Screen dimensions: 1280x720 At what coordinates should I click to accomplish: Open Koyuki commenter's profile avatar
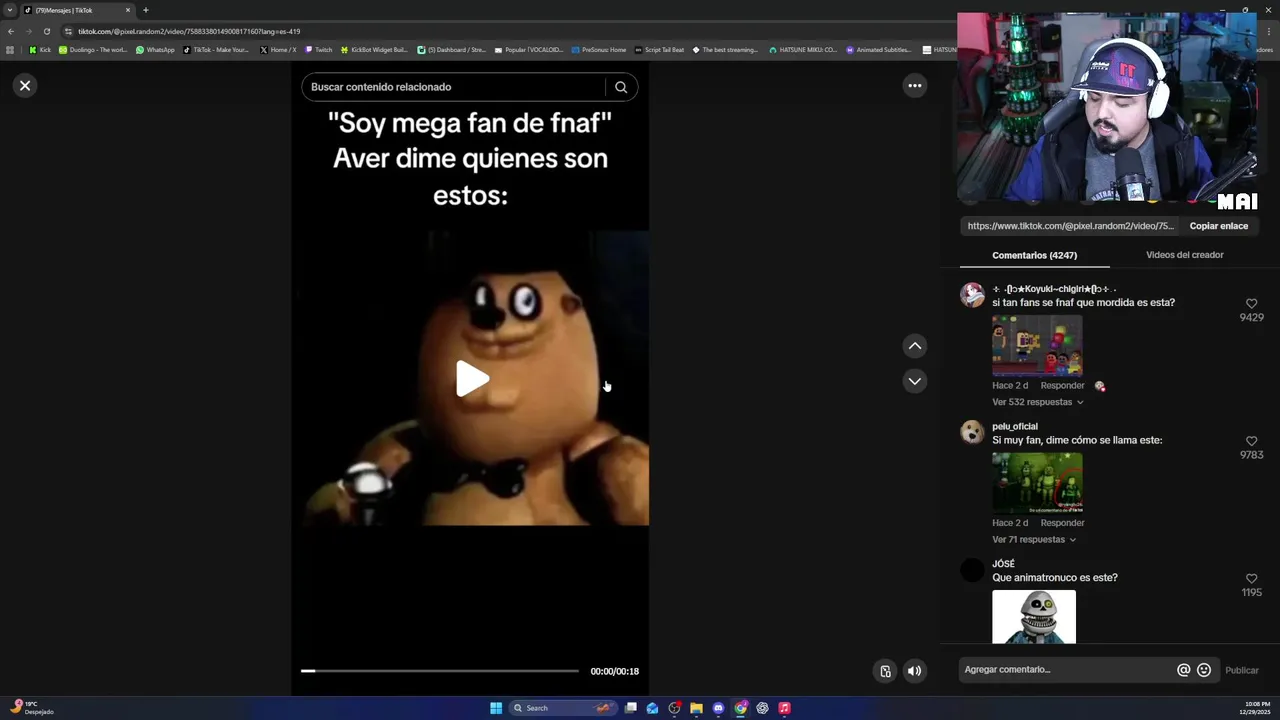[972, 295]
